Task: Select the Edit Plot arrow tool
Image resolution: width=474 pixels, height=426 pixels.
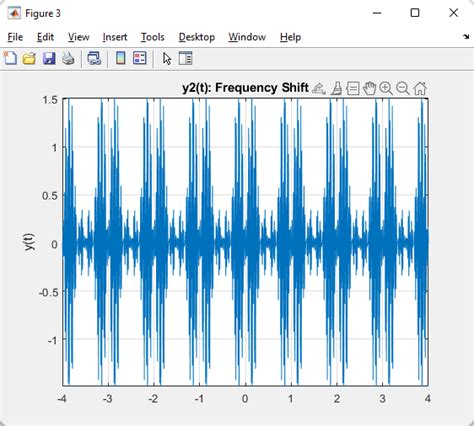Action: point(167,59)
